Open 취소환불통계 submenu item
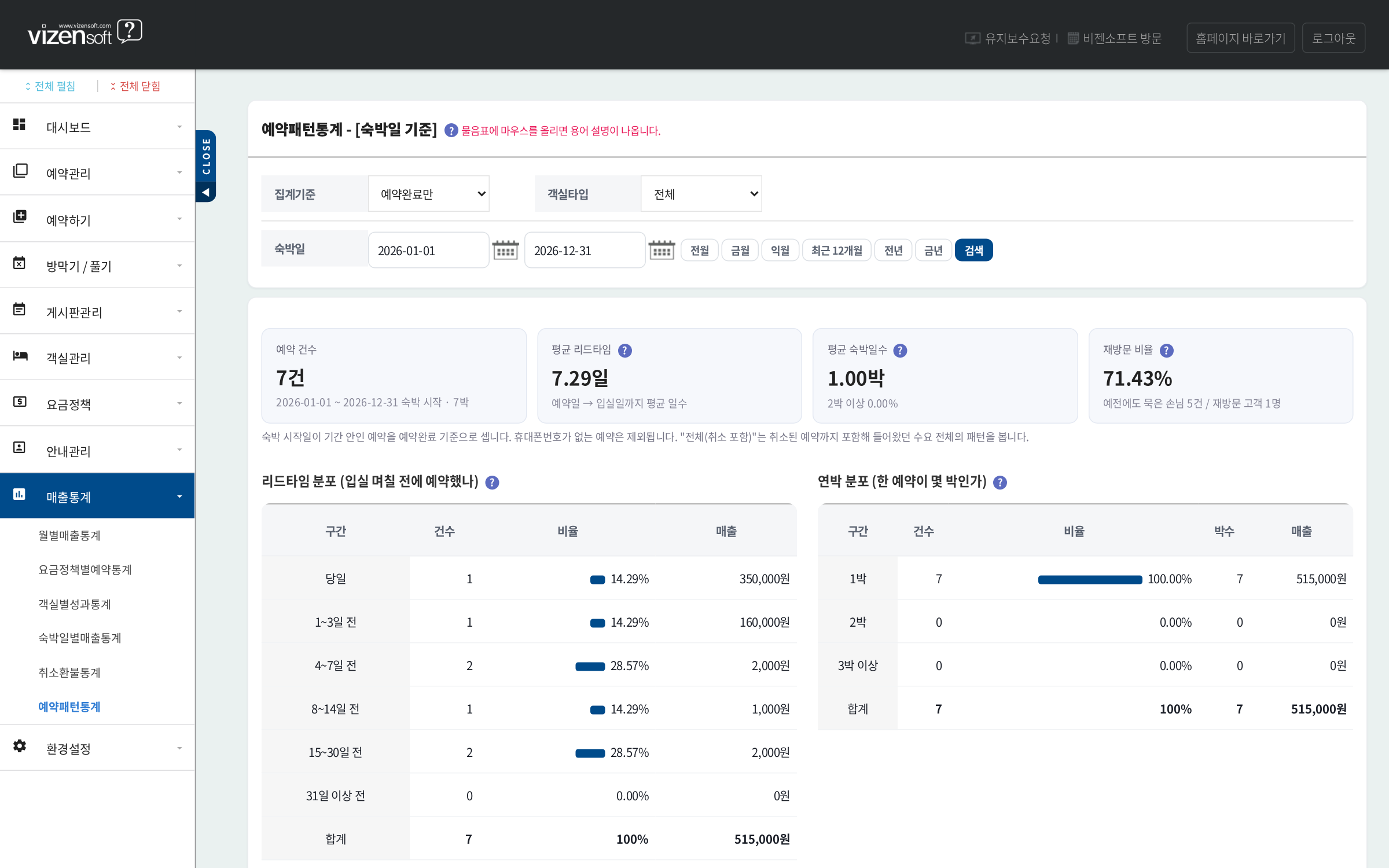This screenshot has height=868, width=1389. click(69, 673)
